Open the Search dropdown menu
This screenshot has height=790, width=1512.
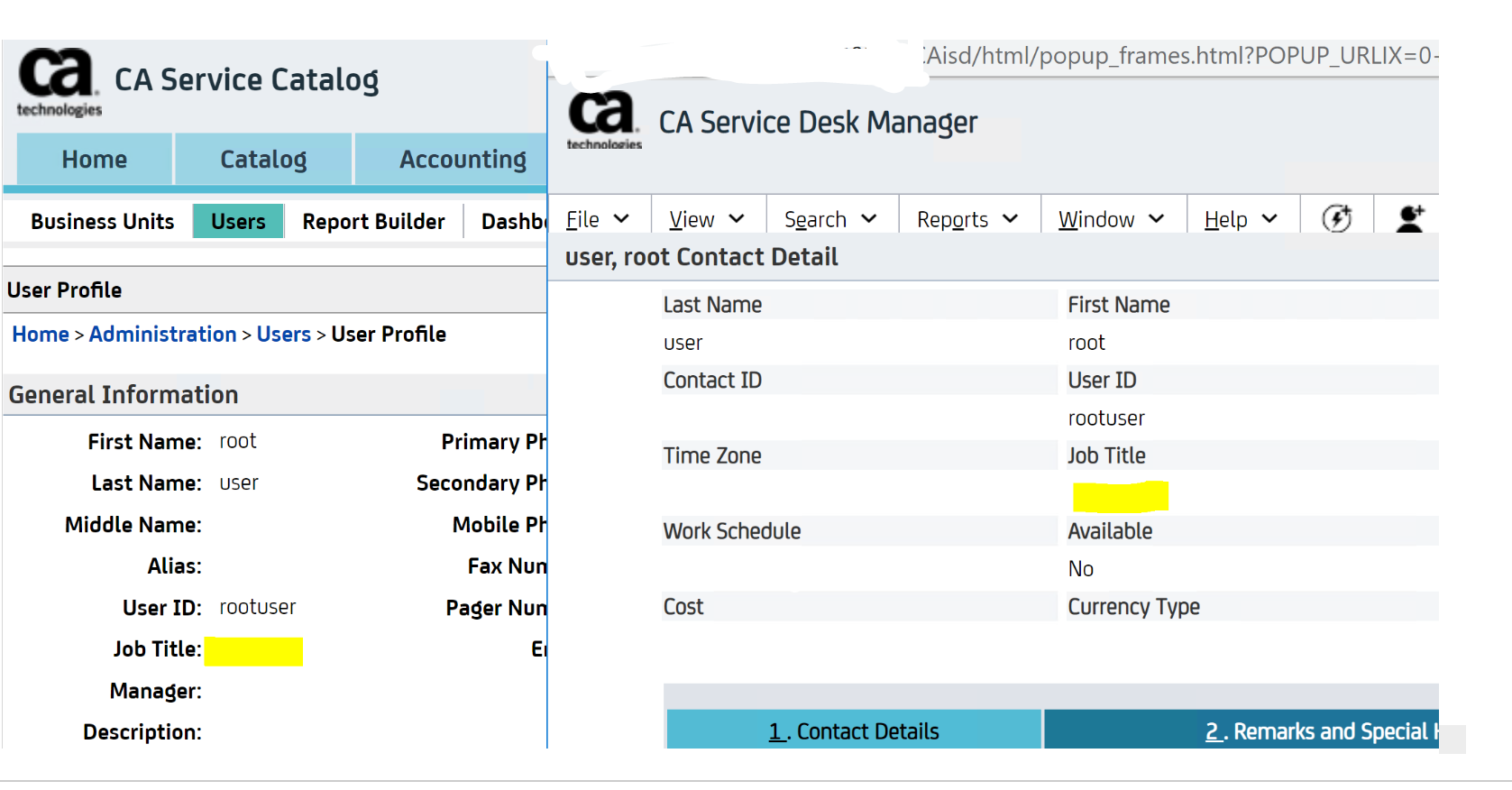830,219
